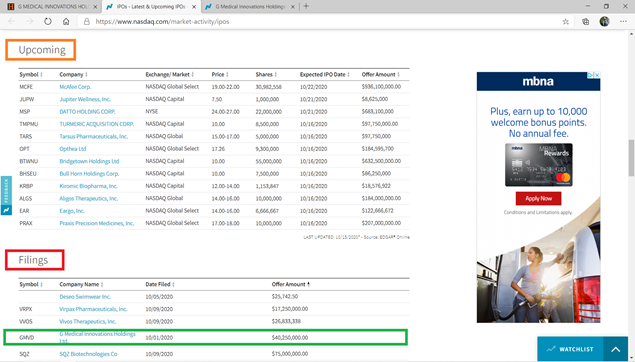Select the $75,000,000.00 offer amount
Screen dimensions: 635x362
tap(290, 354)
